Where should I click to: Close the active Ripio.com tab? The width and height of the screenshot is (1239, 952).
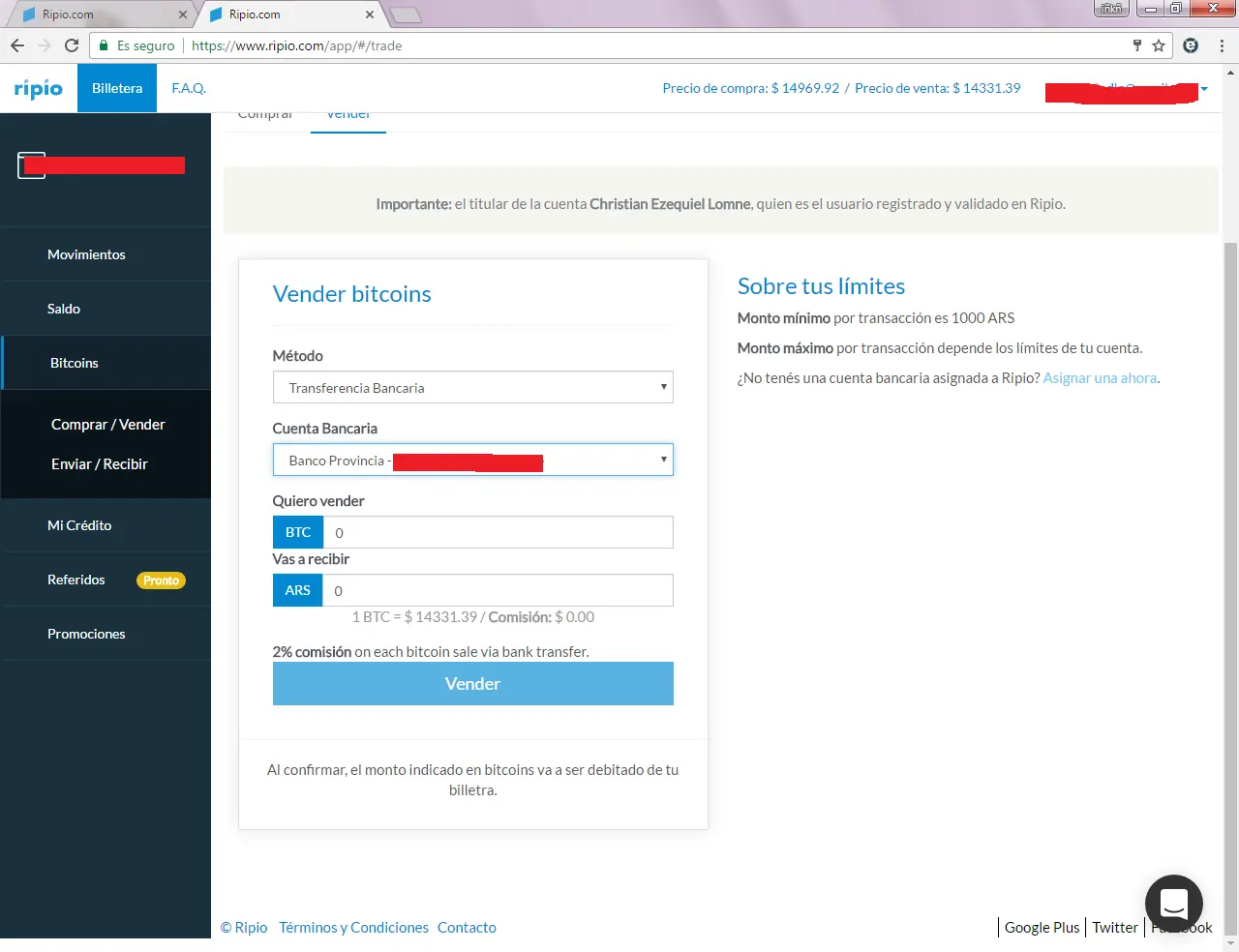tap(370, 15)
